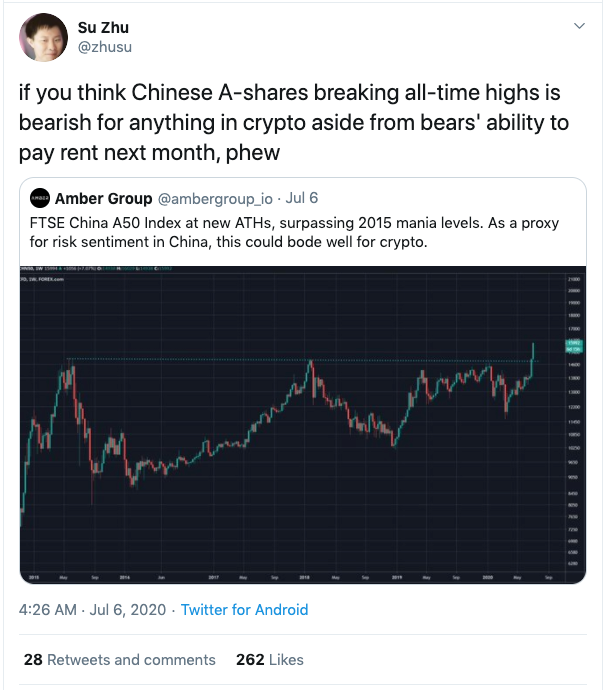Open Amber Group's quoted profile name
607x690 pixels.
point(102,198)
